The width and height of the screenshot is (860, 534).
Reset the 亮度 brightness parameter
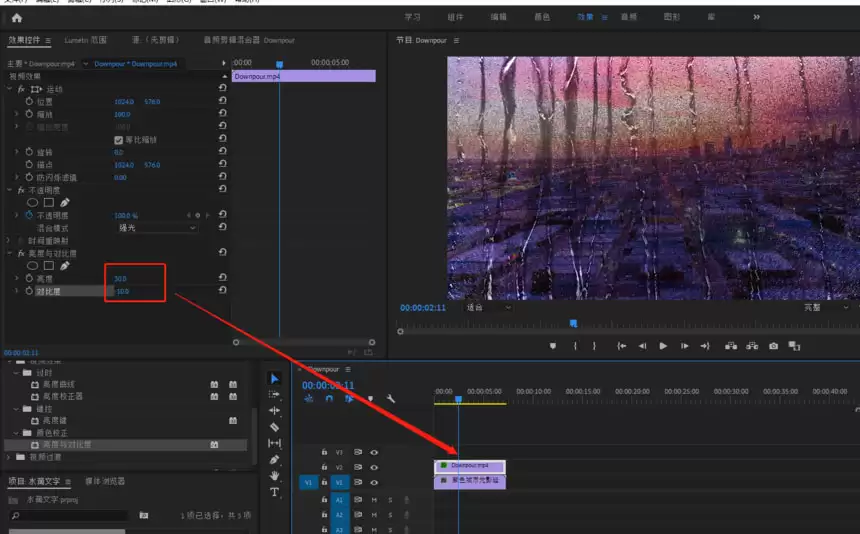coord(222,278)
